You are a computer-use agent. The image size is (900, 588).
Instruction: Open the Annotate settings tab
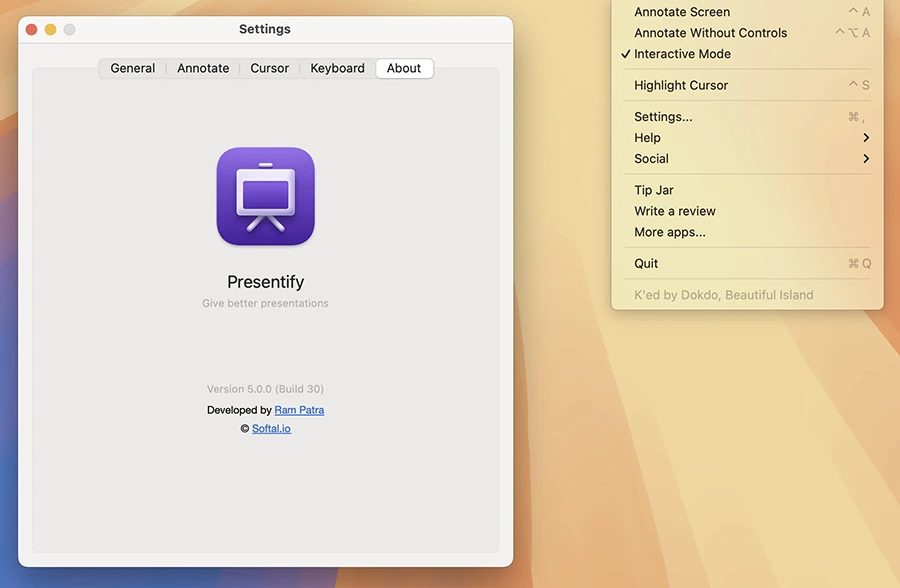pos(203,69)
